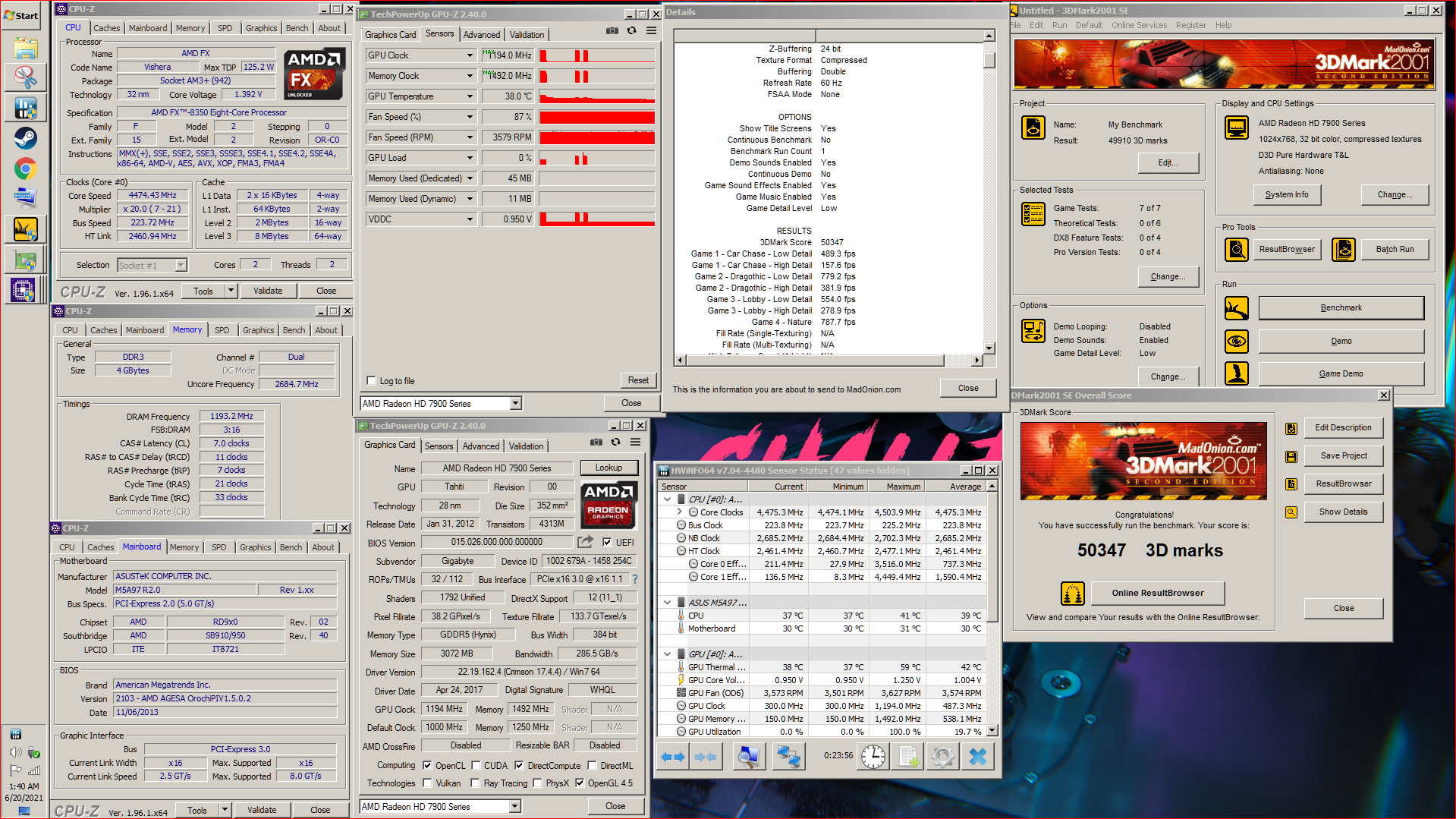The width and height of the screenshot is (1456, 819).
Task: Click the BIOS export arrow icon beside UEFI
Action: coord(585,542)
